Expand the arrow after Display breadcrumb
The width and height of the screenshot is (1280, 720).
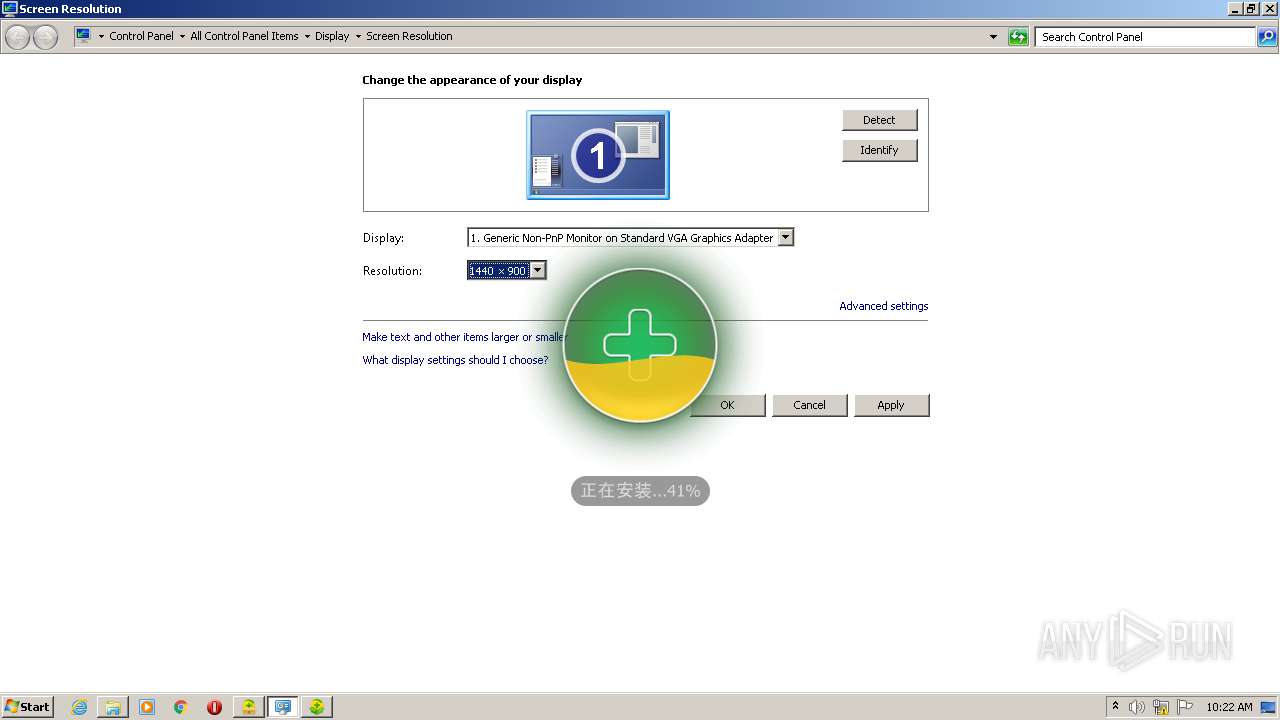pyautogui.click(x=358, y=36)
